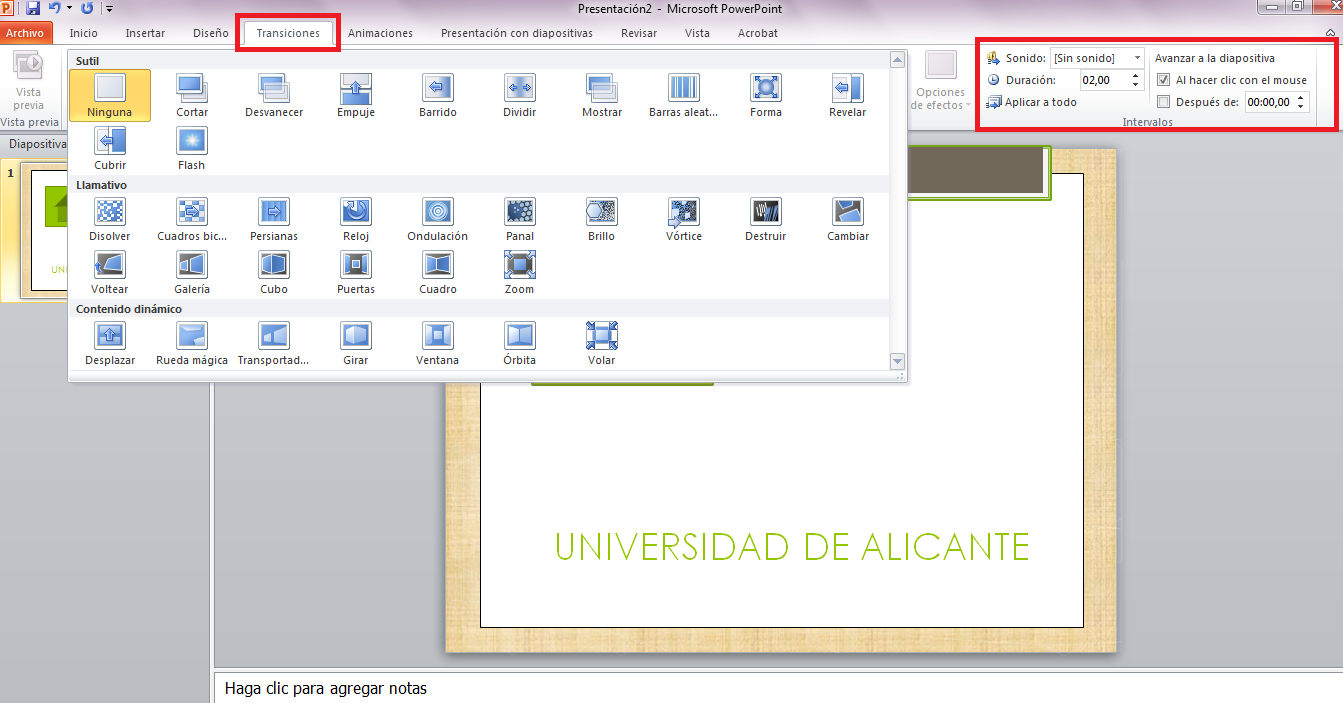Apply the Mostrar transition
1343x703 pixels.
[602, 95]
